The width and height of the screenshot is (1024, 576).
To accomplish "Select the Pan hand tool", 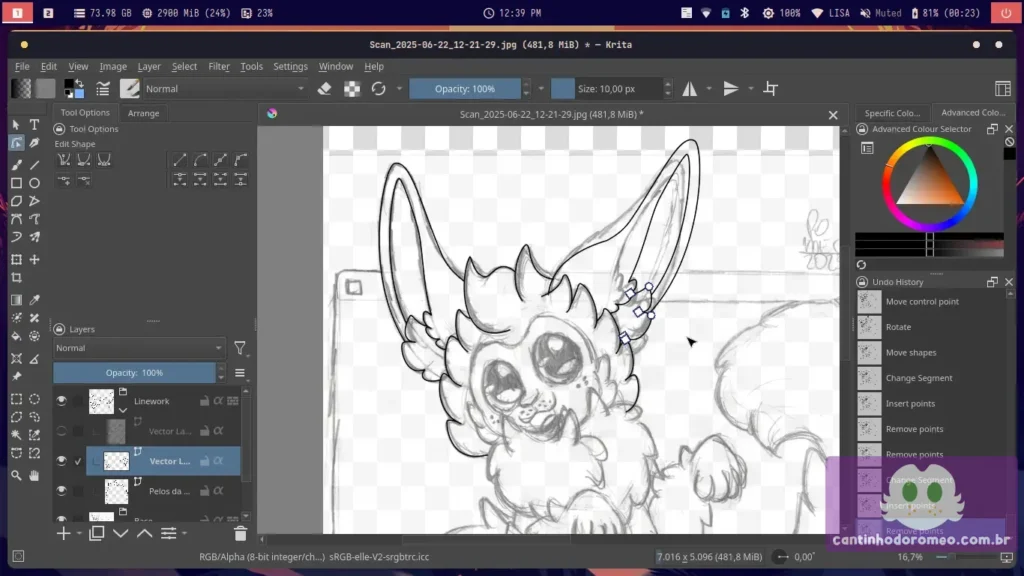I will [x=35, y=475].
